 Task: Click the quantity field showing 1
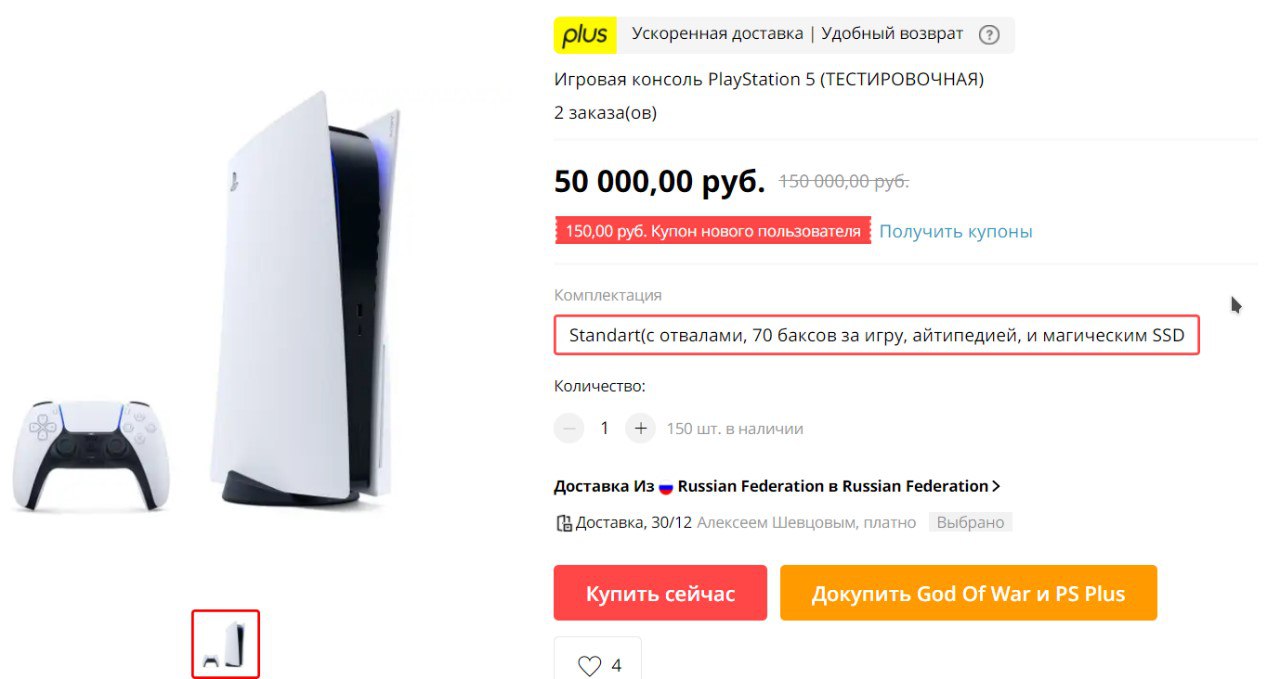(604, 428)
